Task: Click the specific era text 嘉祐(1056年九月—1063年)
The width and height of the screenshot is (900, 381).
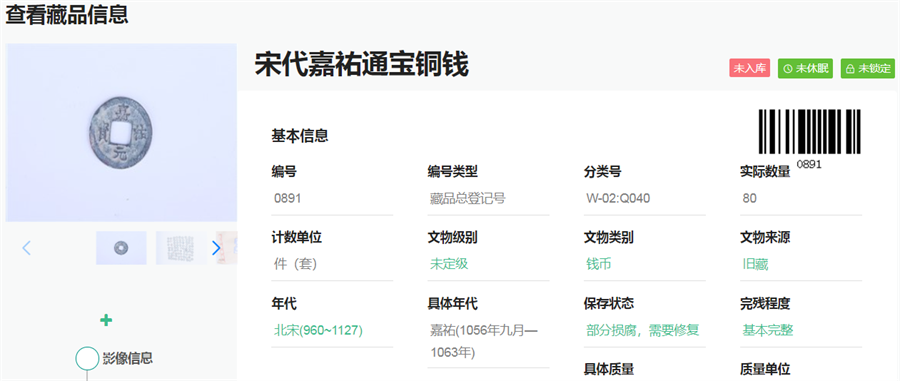Action: [x=483, y=341]
